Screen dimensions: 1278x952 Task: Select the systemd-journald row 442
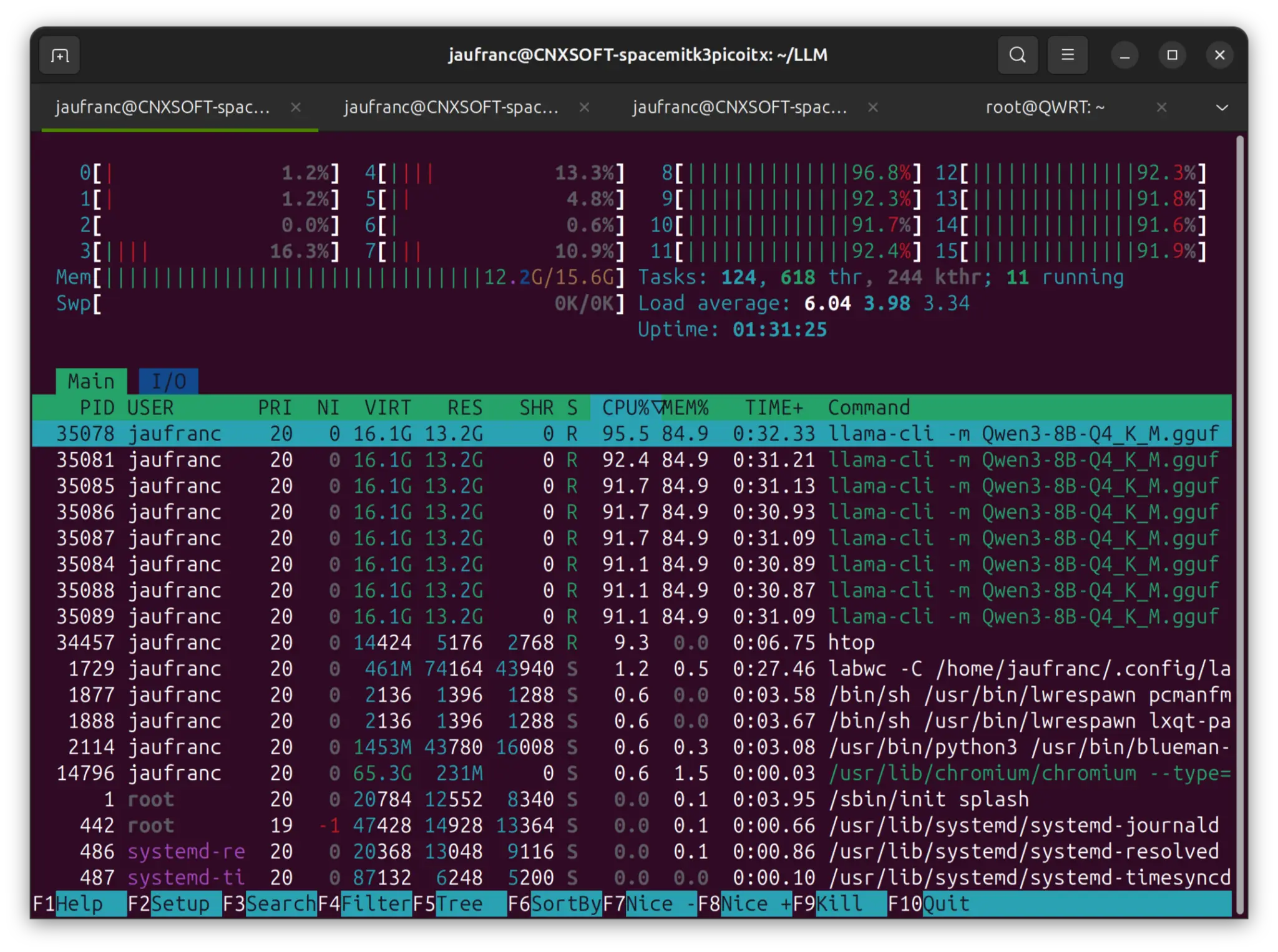click(x=632, y=825)
